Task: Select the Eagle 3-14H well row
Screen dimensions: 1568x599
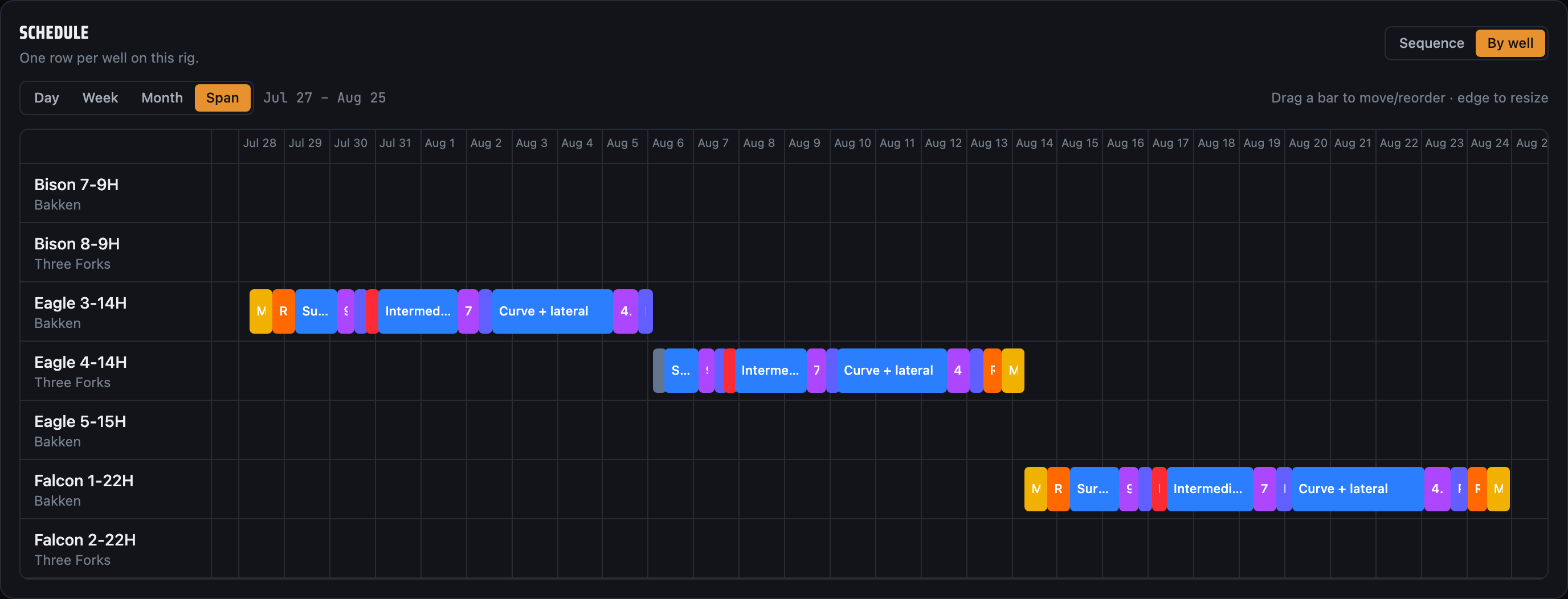Action: point(784,311)
